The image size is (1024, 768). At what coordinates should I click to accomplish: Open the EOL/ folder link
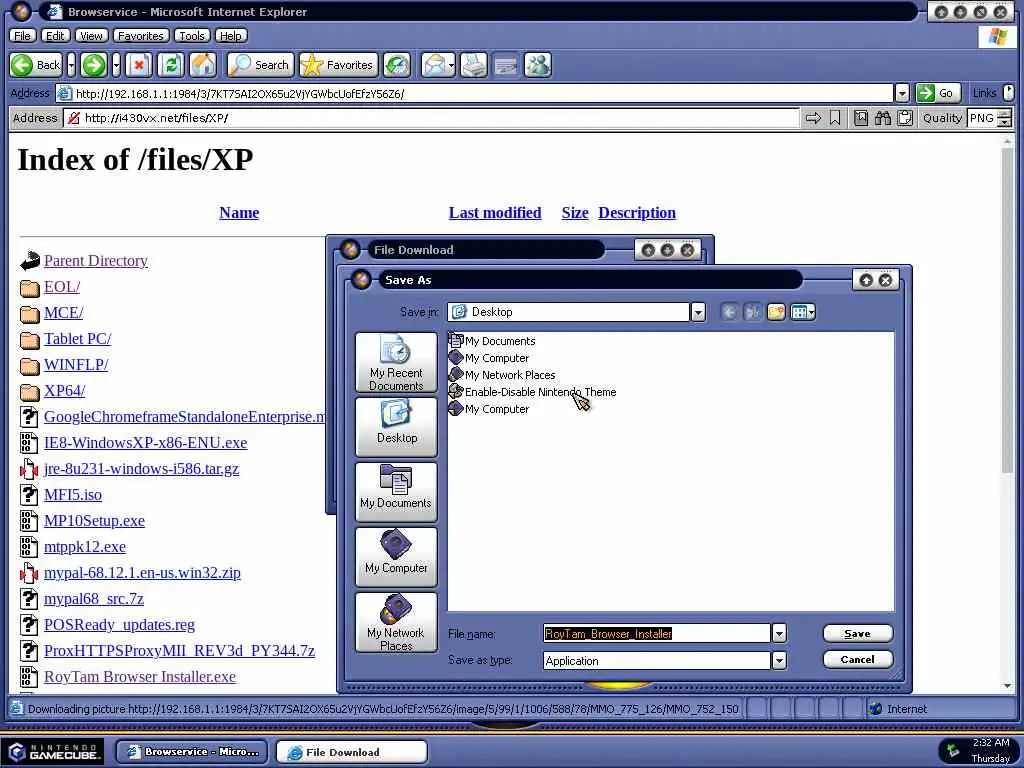[x=62, y=287]
